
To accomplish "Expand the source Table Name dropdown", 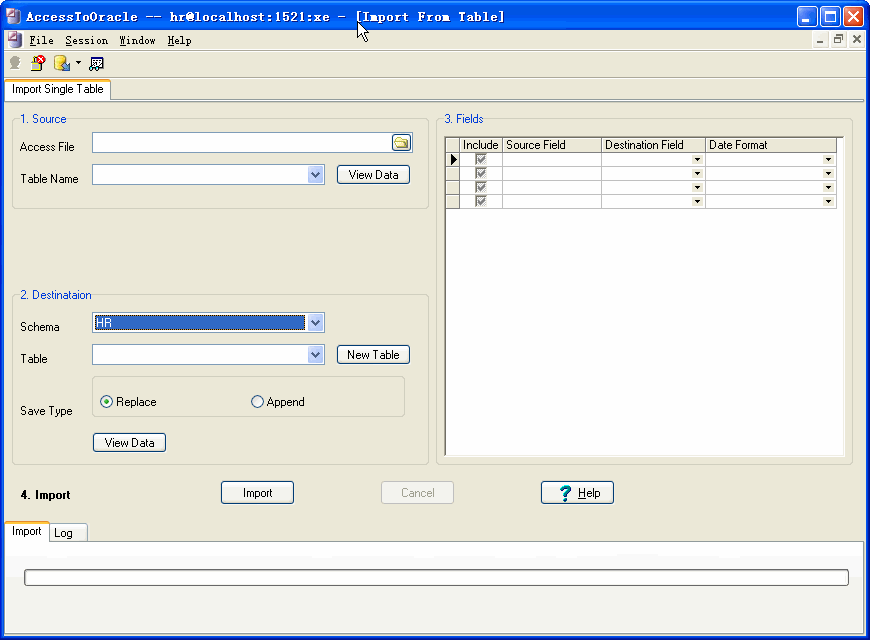I will click(315, 175).
